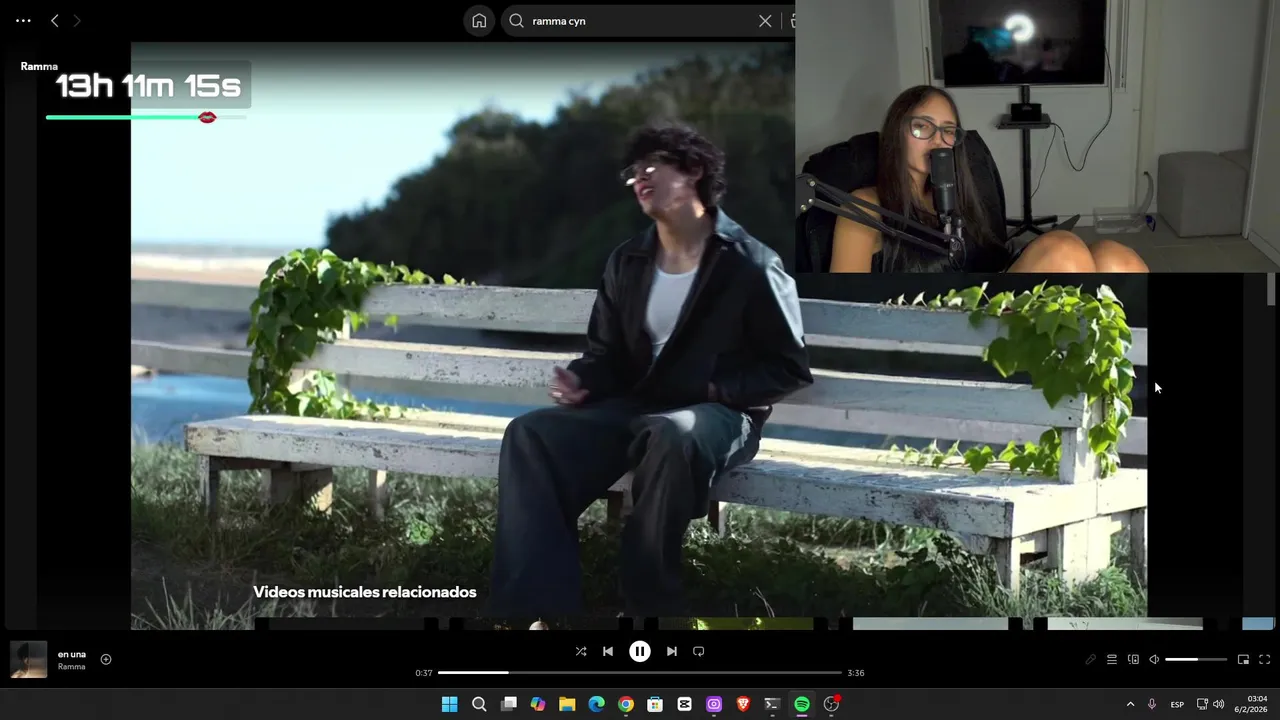Open the now-playing 'en una' album thumbnail
1280x720 pixels.
[28, 660]
